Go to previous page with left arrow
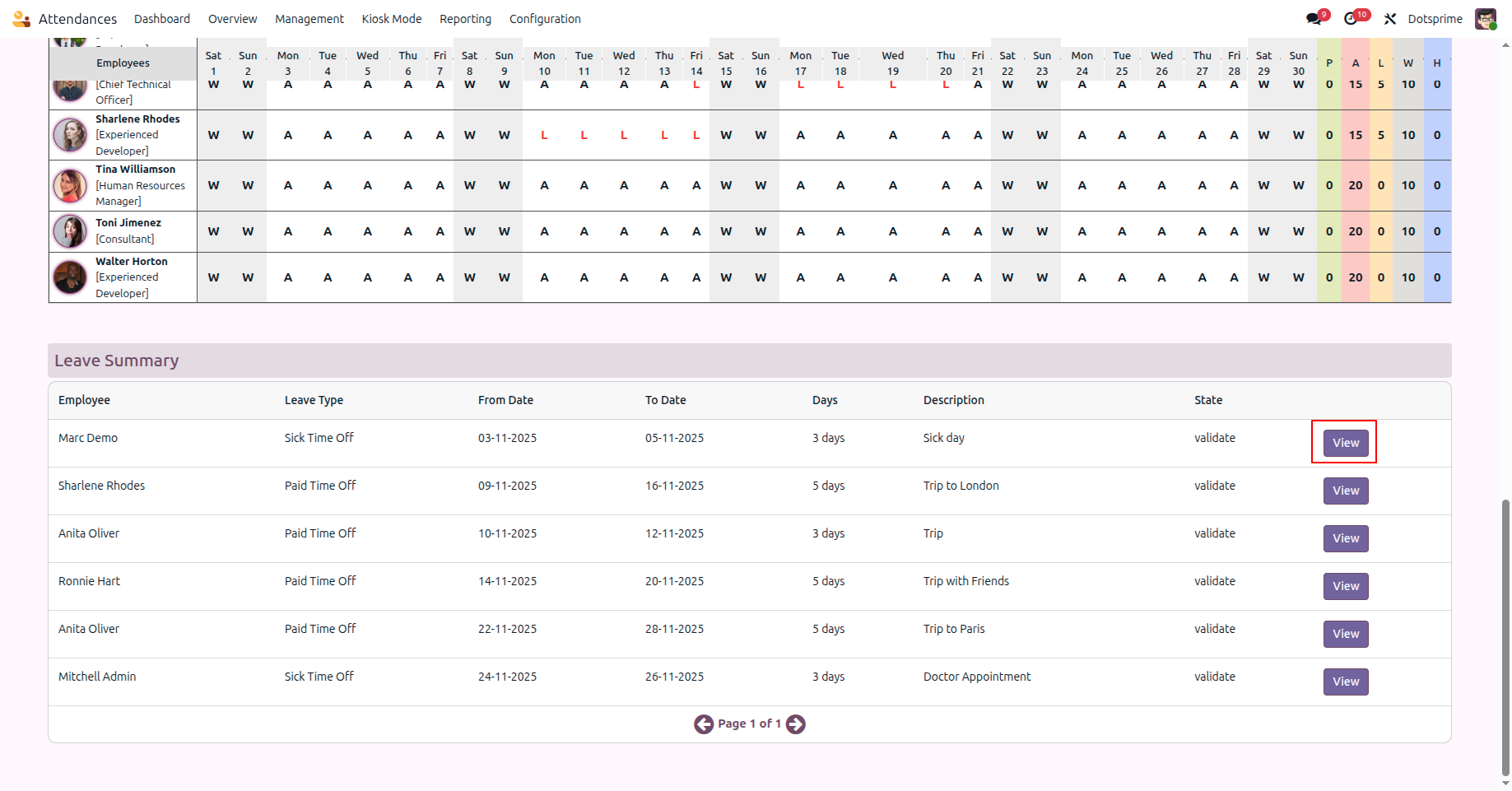This screenshot has height=791, width=1512. pyautogui.click(x=704, y=724)
